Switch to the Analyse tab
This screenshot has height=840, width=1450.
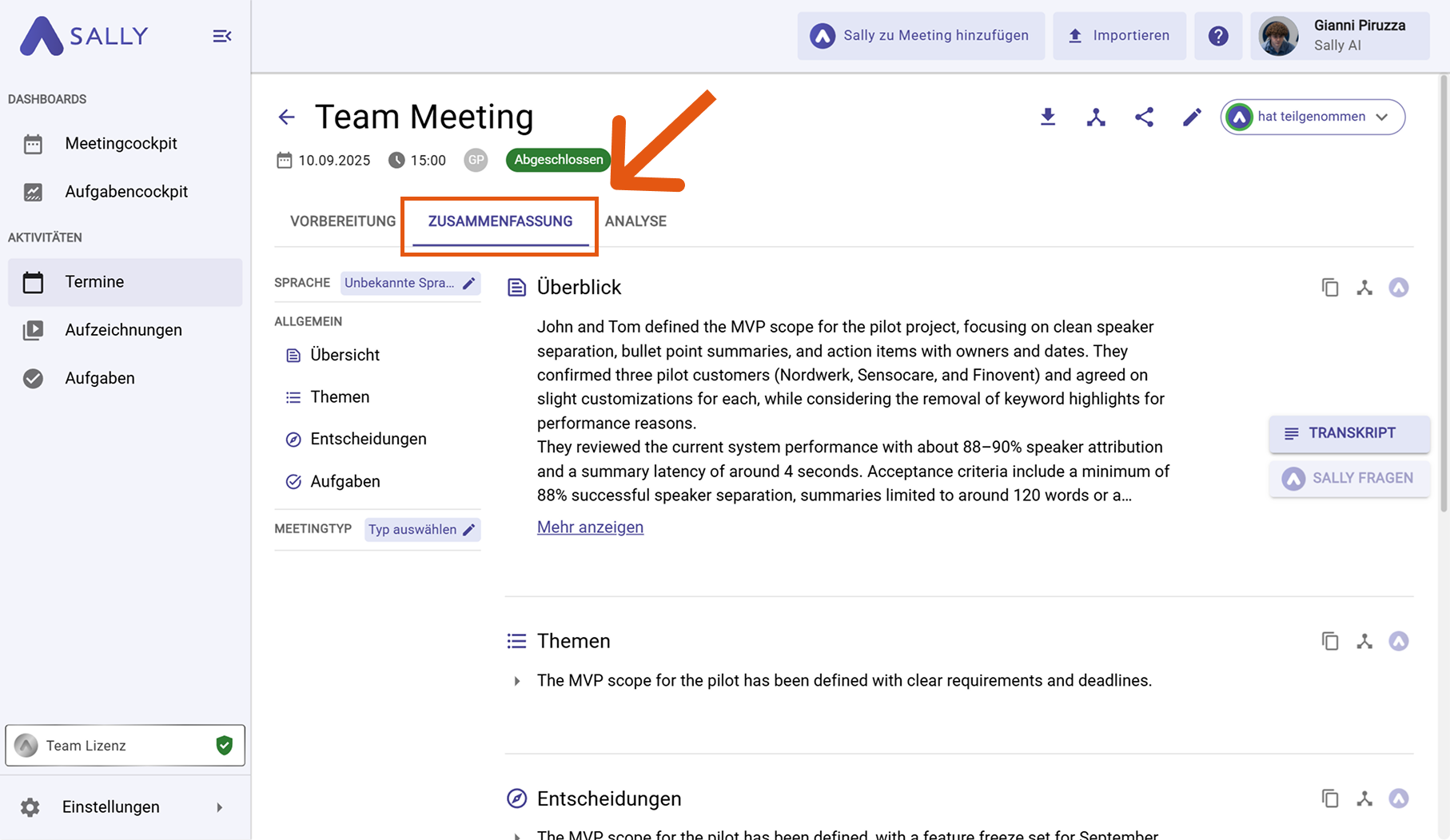pos(635,221)
